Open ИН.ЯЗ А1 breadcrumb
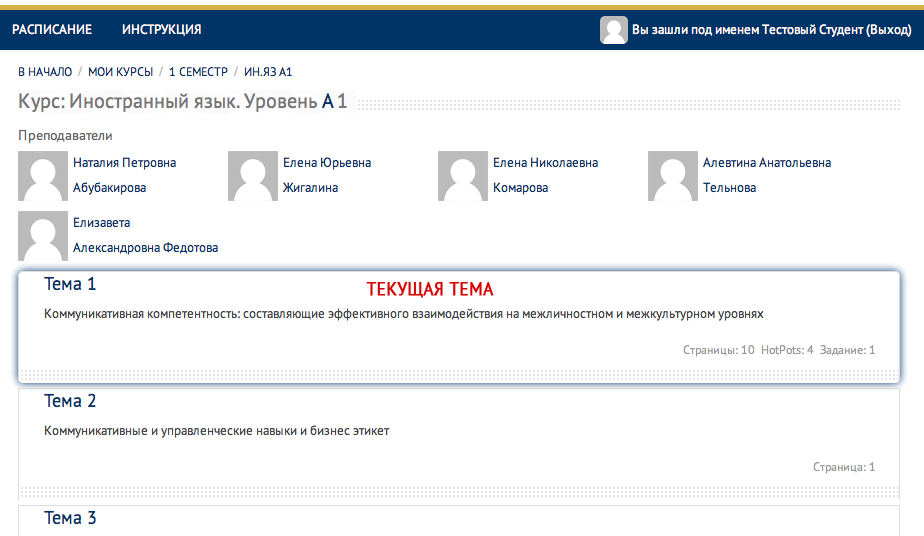Screen dimensions: 924x536 tap(268, 72)
